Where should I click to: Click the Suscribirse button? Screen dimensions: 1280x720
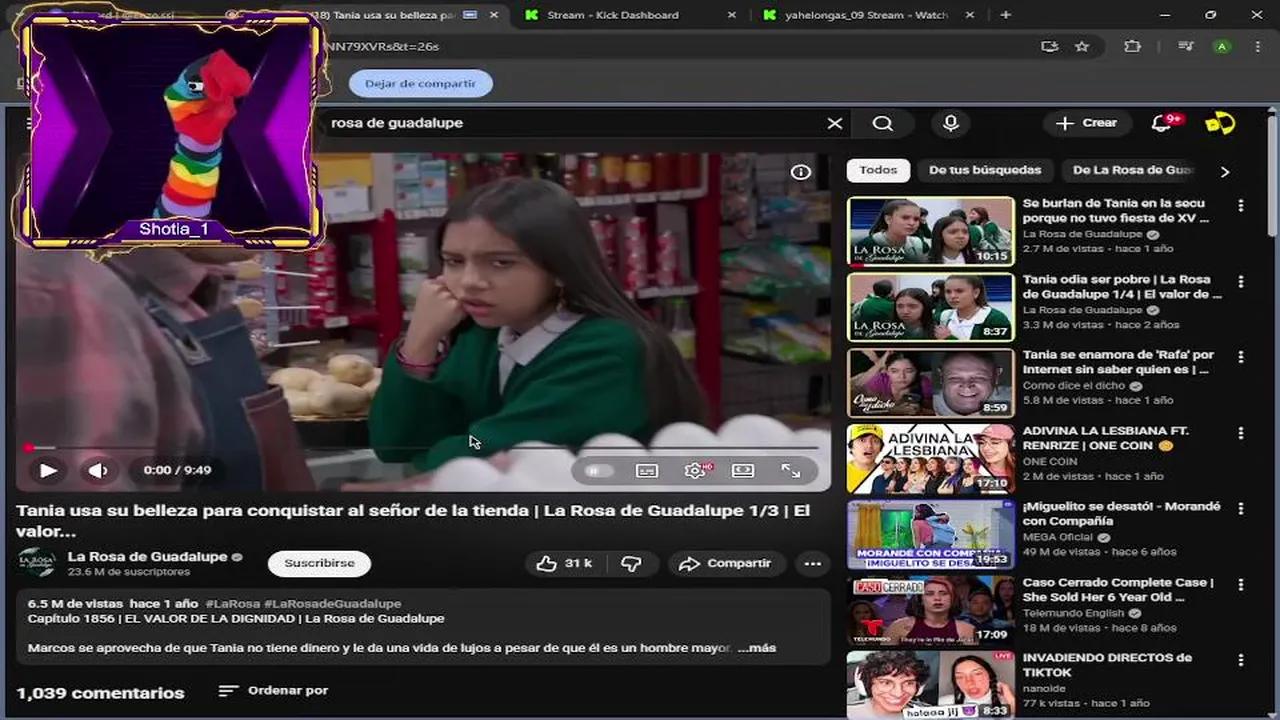pyautogui.click(x=319, y=563)
